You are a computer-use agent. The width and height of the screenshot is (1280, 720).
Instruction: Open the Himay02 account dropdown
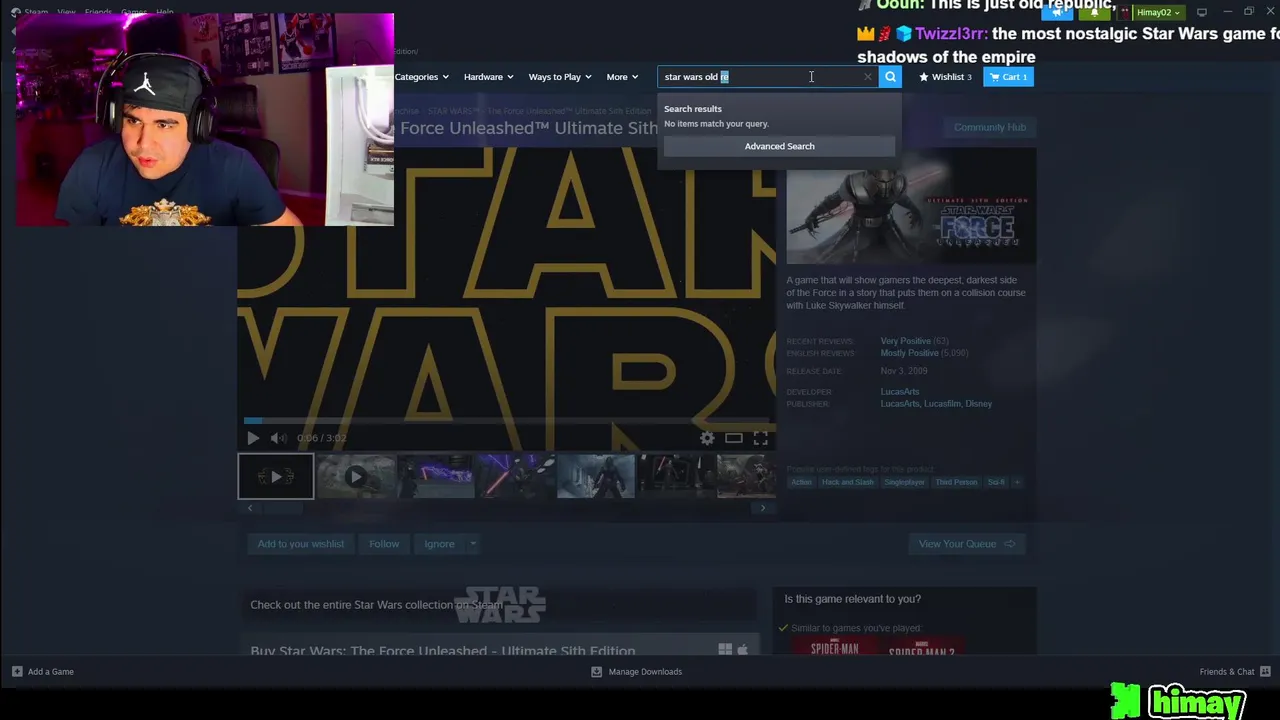point(1158,12)
